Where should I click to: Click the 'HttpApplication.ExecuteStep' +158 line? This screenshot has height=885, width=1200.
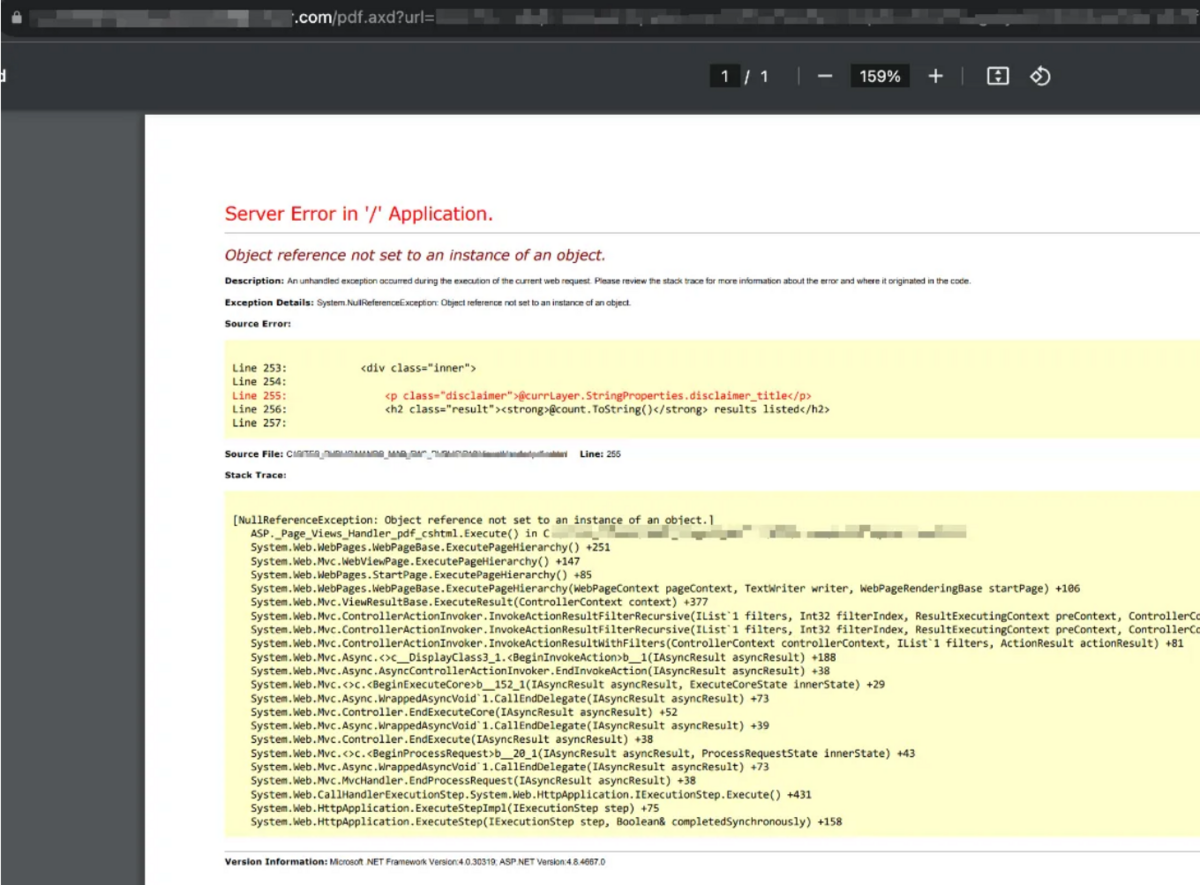[x=546, y=822]
